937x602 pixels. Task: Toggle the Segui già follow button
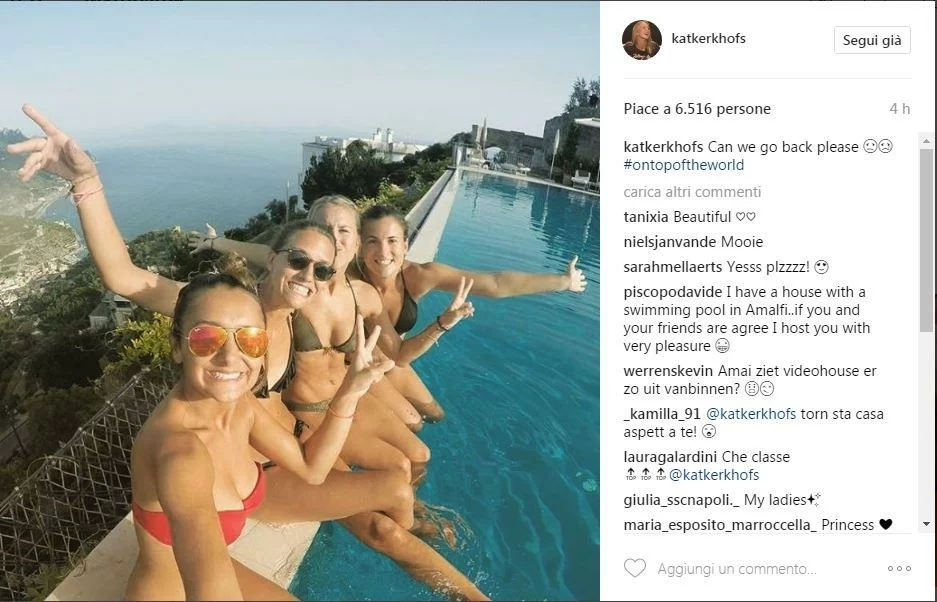(x=871, y=40)
